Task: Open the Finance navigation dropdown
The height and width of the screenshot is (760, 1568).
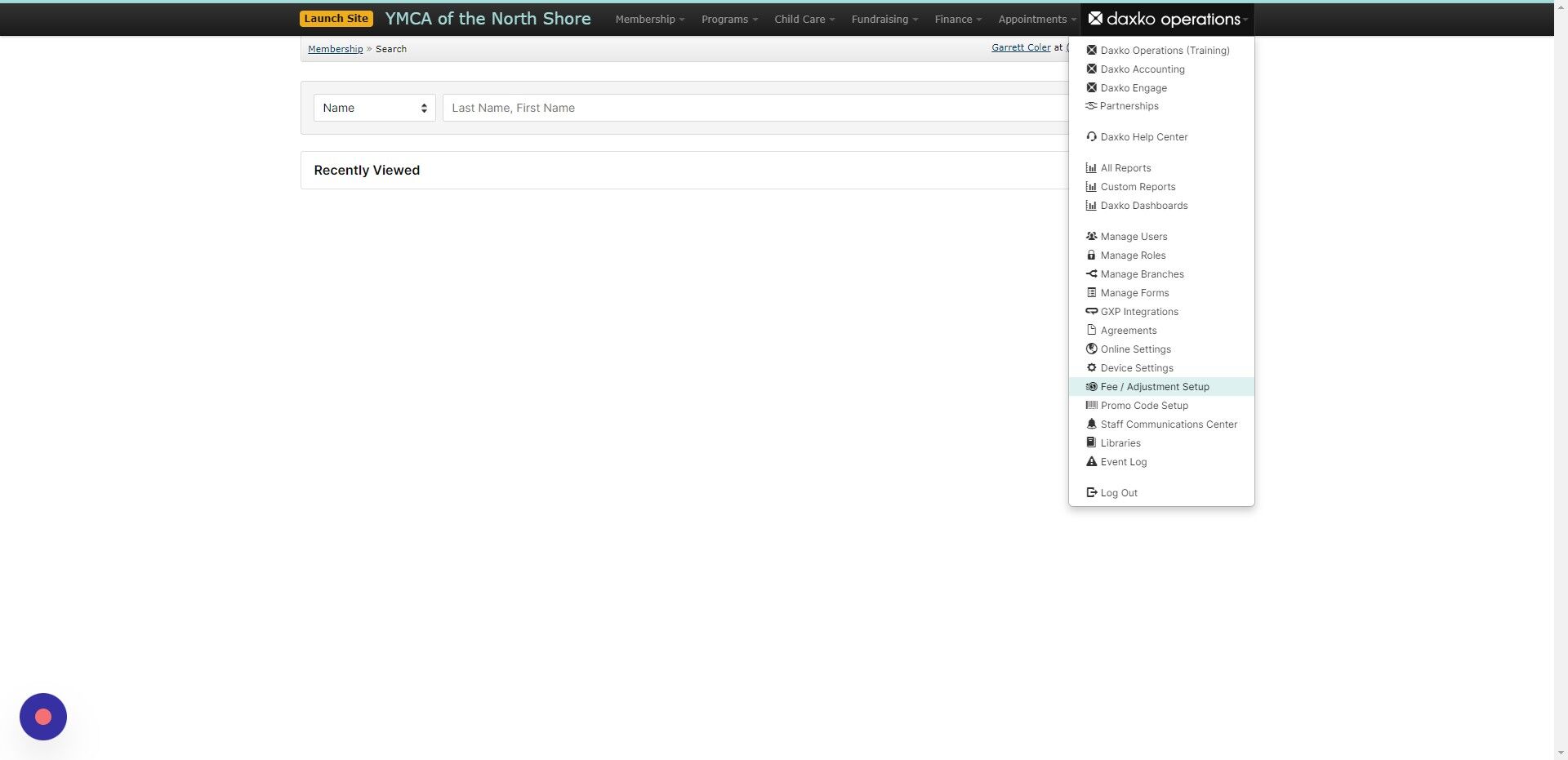Action: point(958,19)
